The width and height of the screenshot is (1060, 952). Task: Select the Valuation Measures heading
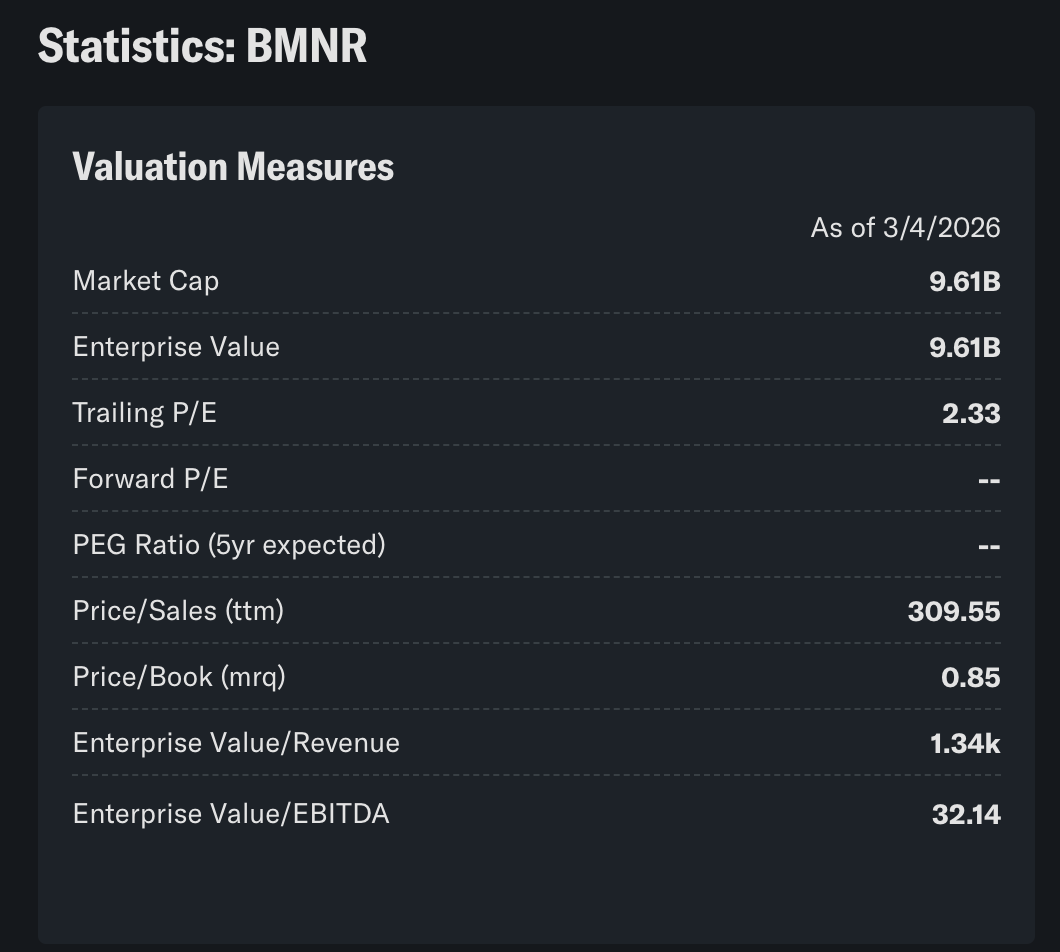click(x=232, y=166)
